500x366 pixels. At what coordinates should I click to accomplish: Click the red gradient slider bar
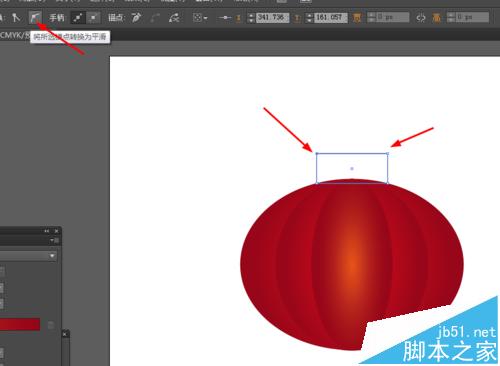(20, 324)
